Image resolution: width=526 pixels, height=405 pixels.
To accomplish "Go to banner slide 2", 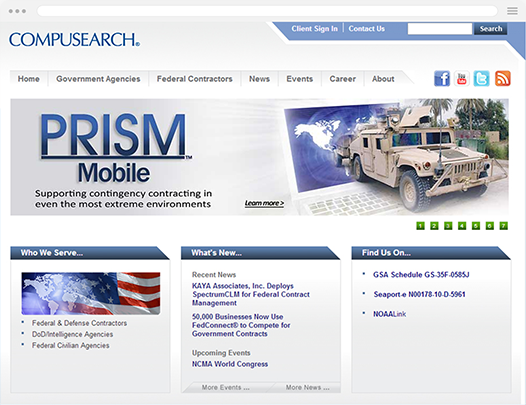I will [434, 226].
